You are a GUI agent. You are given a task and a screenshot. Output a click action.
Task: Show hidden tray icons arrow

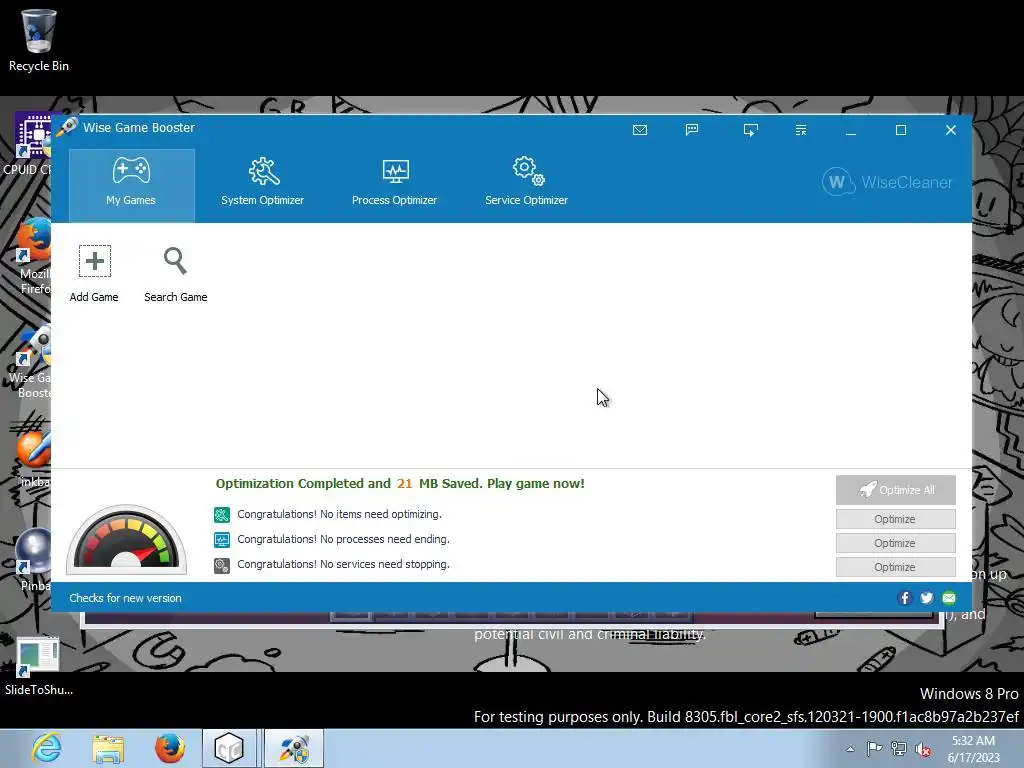click(x=850, y=749)
